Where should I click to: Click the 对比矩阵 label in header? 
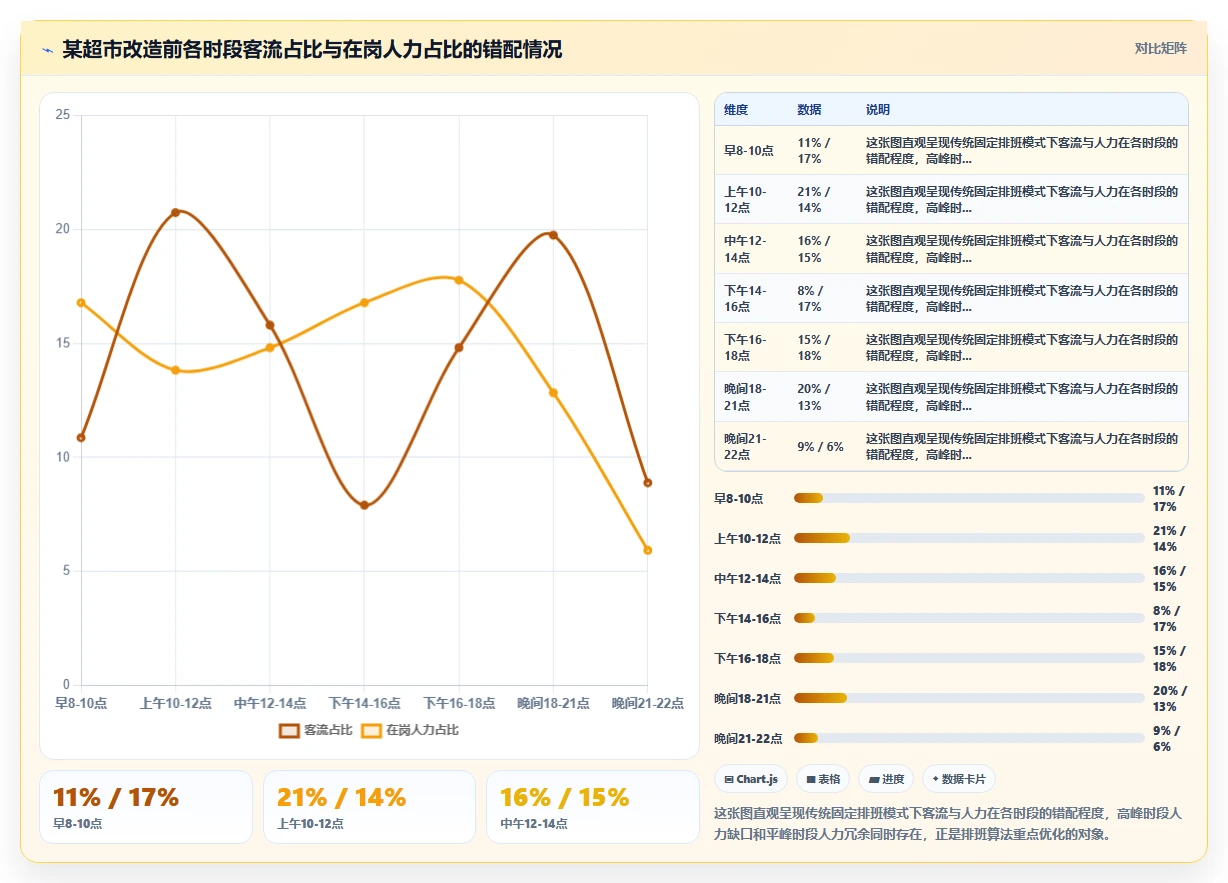coord(1160,49)
